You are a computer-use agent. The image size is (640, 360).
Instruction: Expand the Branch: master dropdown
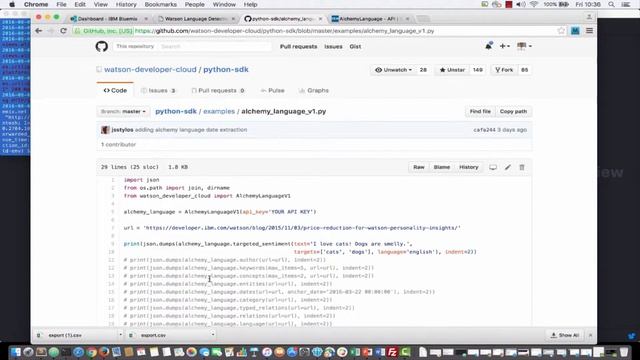123,111
